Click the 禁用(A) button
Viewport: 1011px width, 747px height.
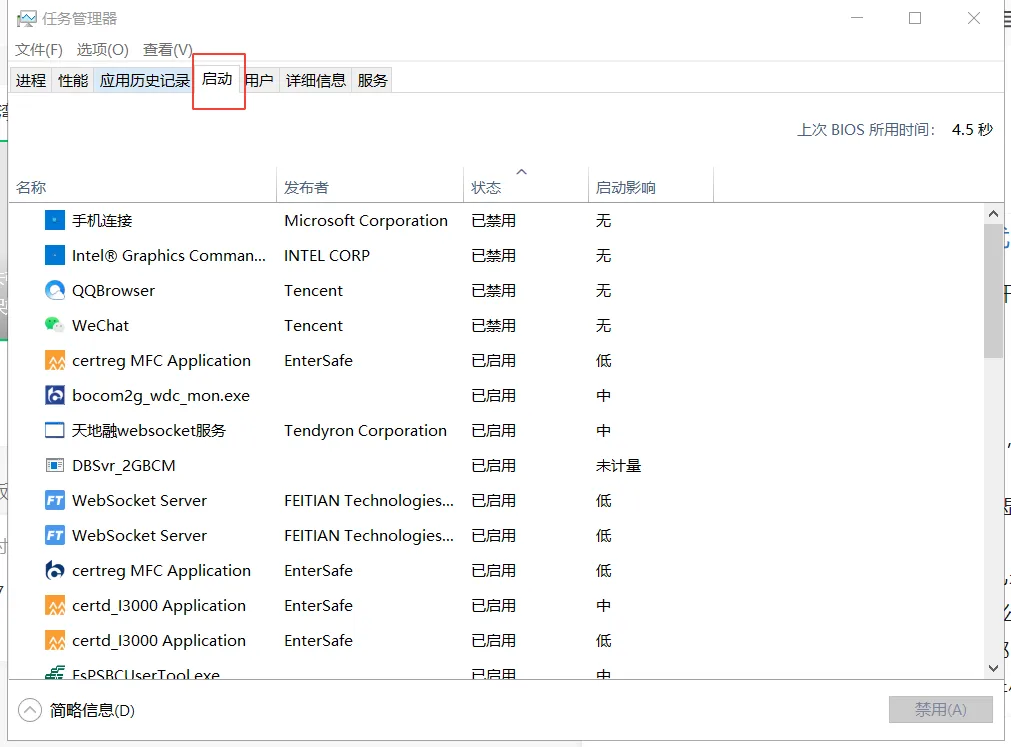tap(941, 710)
